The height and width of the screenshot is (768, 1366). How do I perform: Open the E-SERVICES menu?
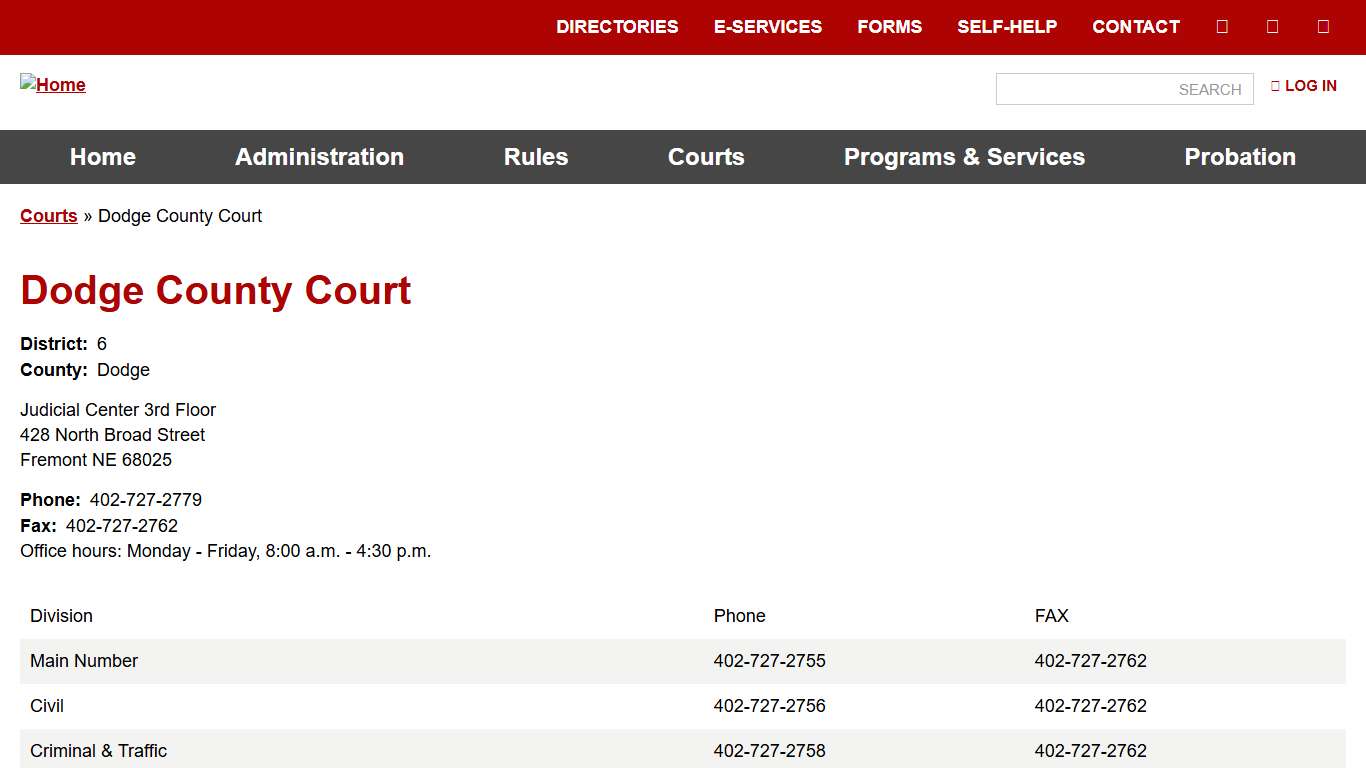click(768, 27)
